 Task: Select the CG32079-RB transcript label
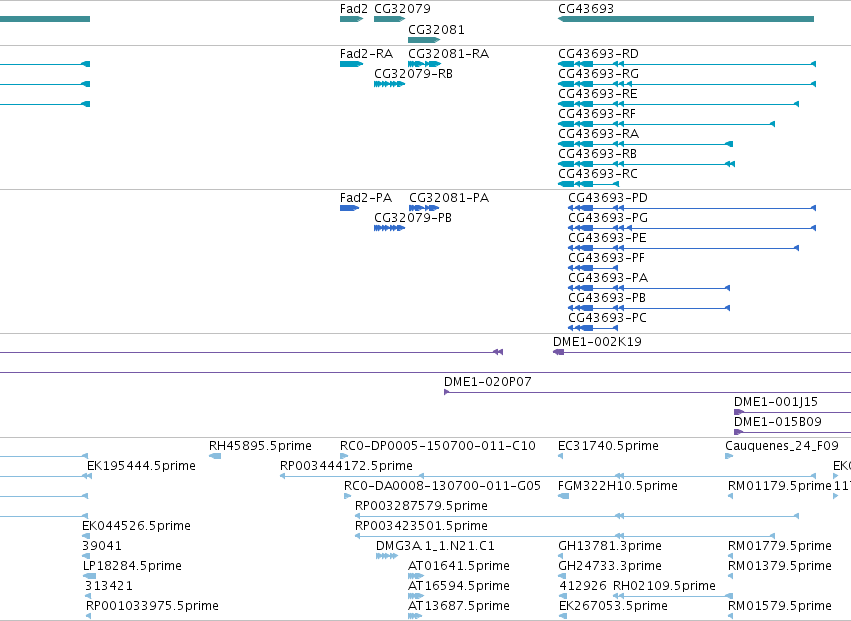(x=413, y=74)
